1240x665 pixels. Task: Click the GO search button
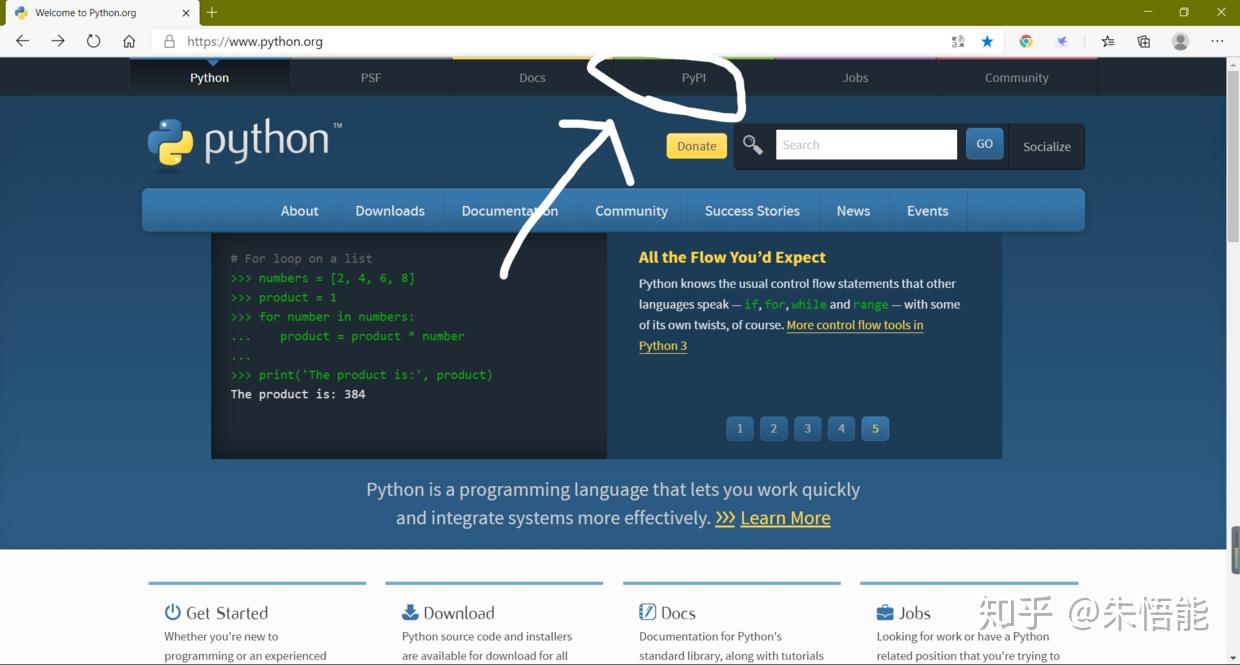coord(985,144)
